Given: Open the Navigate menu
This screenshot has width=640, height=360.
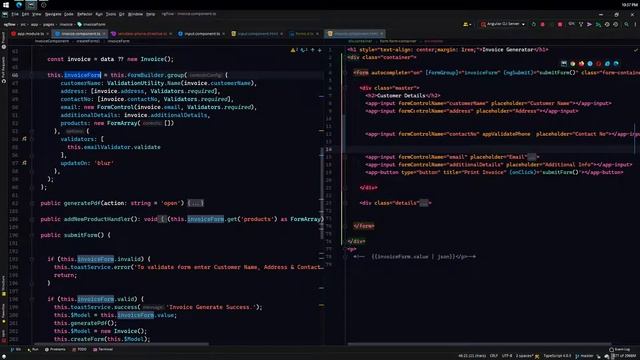Looking at the screenshot, I should [53, 14].
